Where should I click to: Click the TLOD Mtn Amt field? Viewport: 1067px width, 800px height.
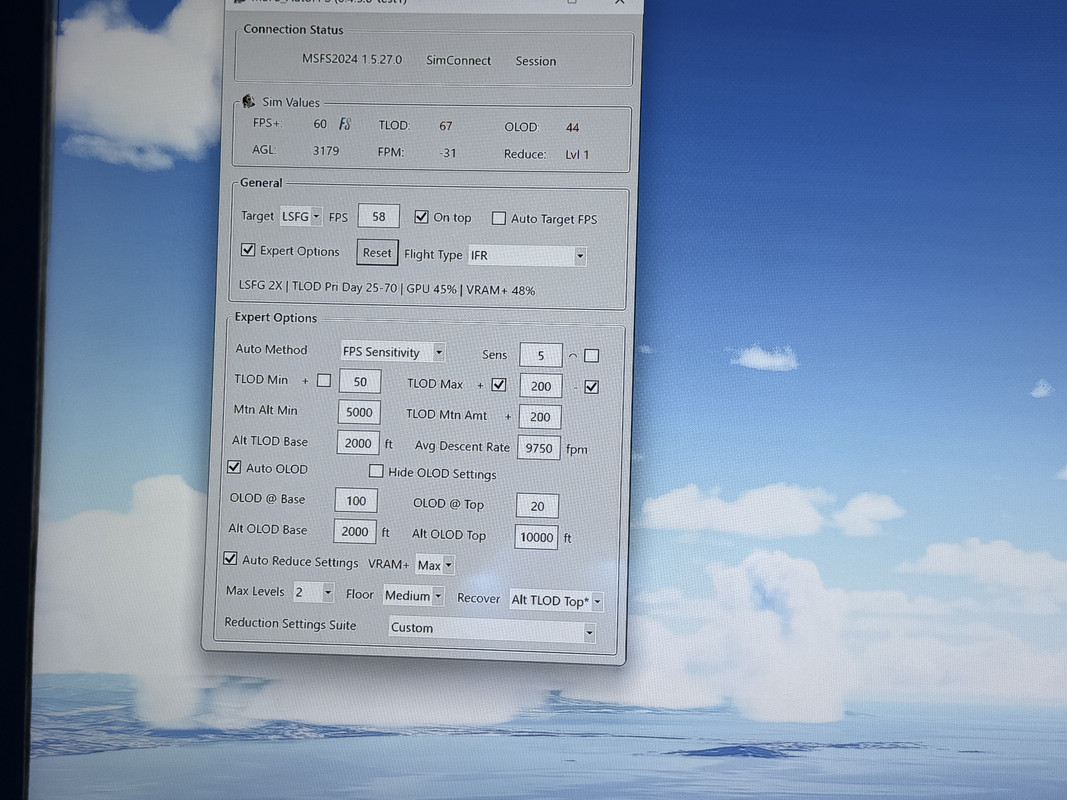pos(540,416)
